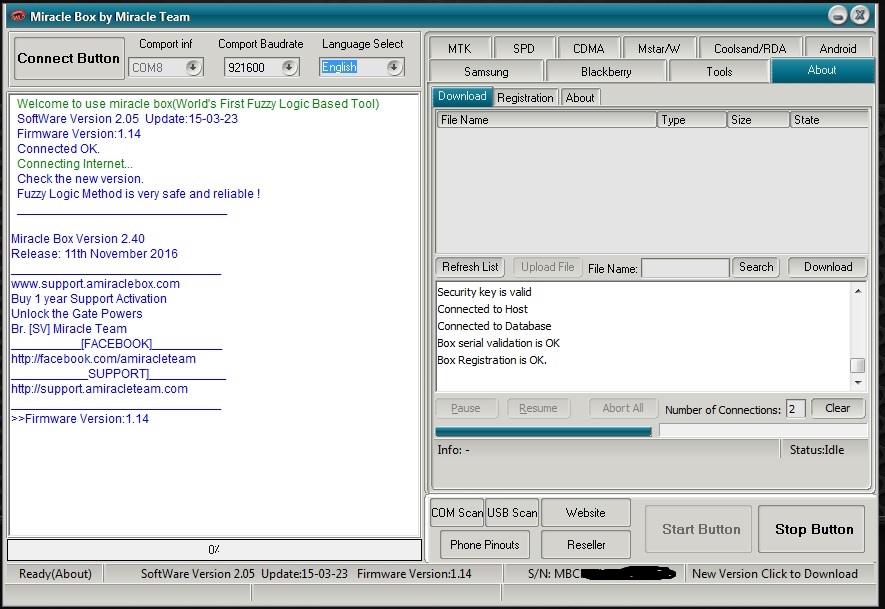Viewport: 885px width, 609px height.
Task: Click the Abort All button
Action: [623, 408]
